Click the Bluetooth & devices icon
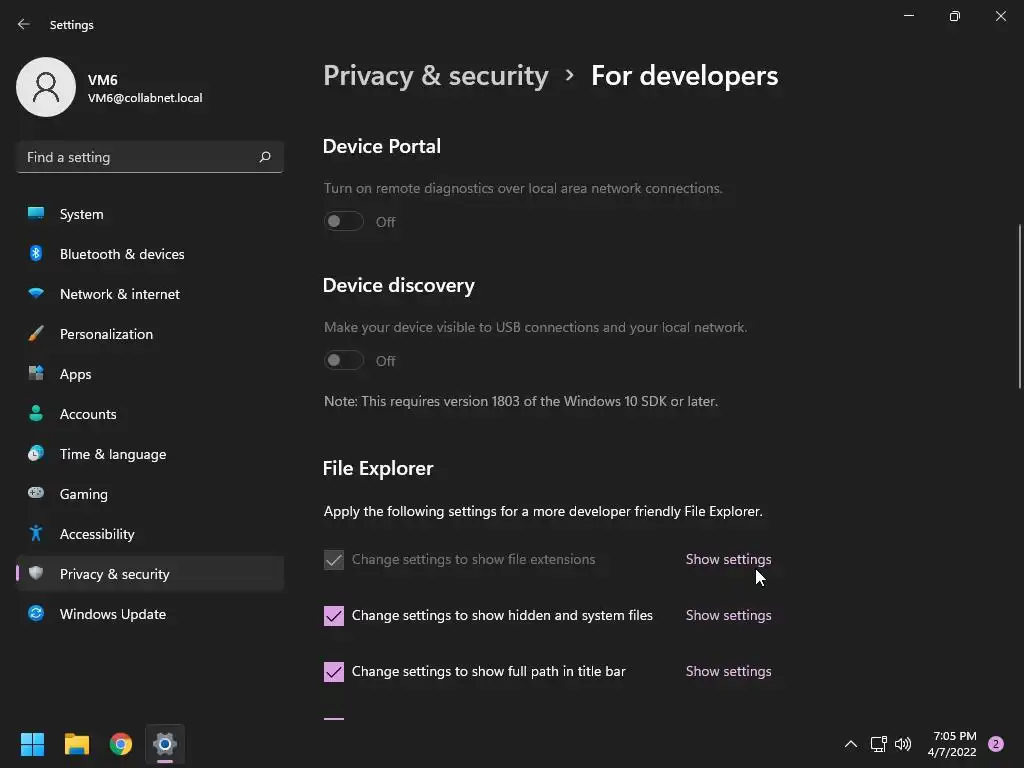The image size is (1024, 768). coord(36,254)
